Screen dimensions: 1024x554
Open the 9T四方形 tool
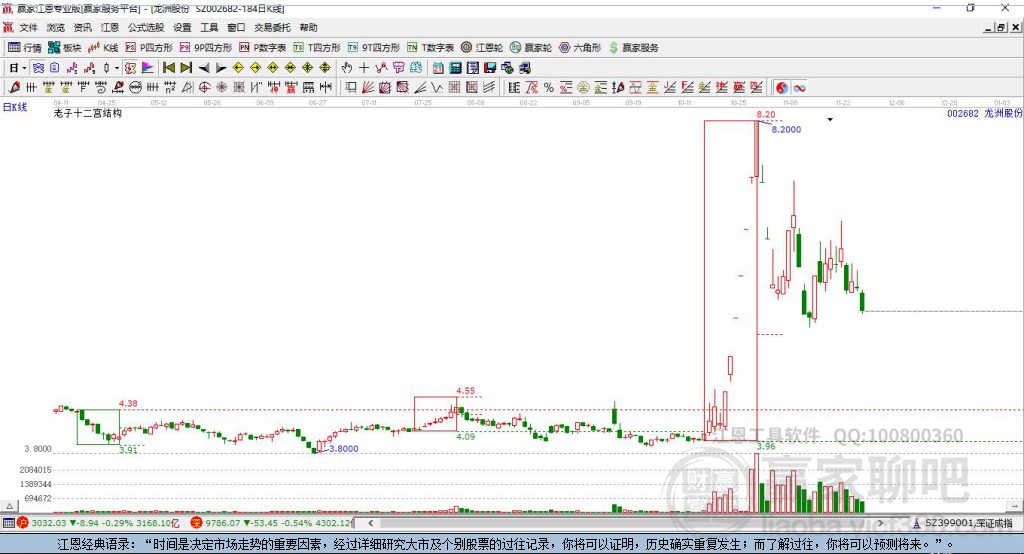coord(374,48)
